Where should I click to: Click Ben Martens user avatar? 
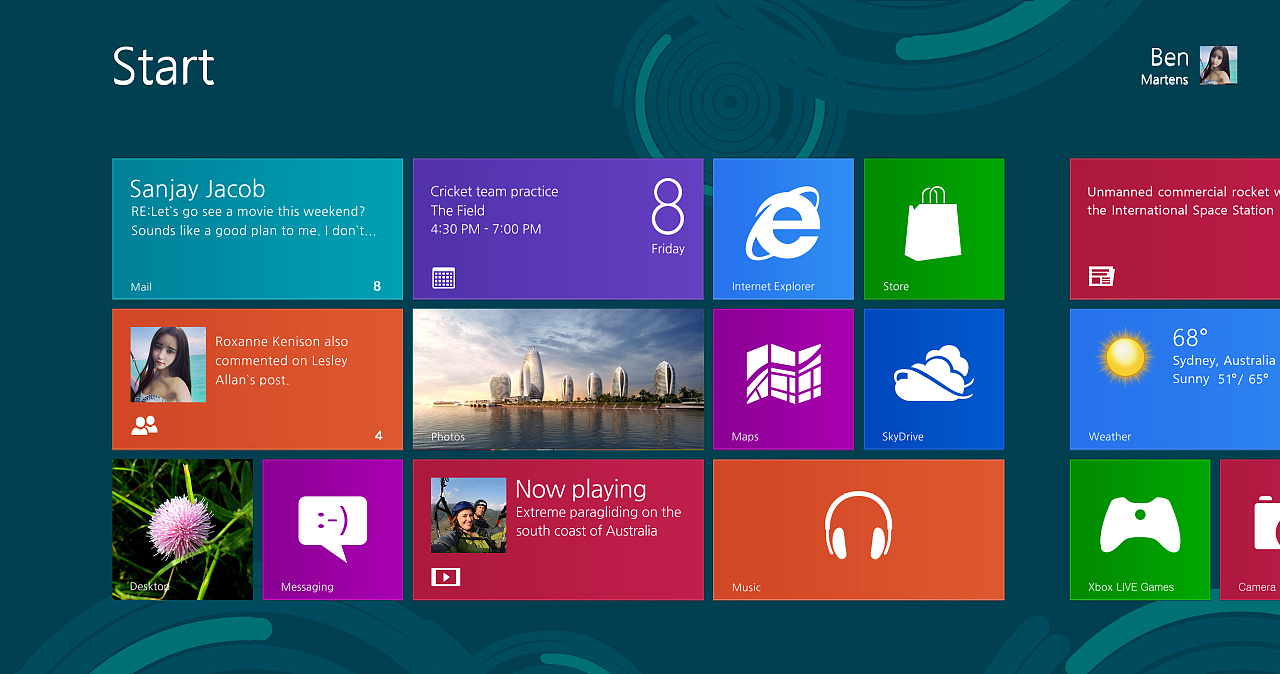pos(1219,65)
